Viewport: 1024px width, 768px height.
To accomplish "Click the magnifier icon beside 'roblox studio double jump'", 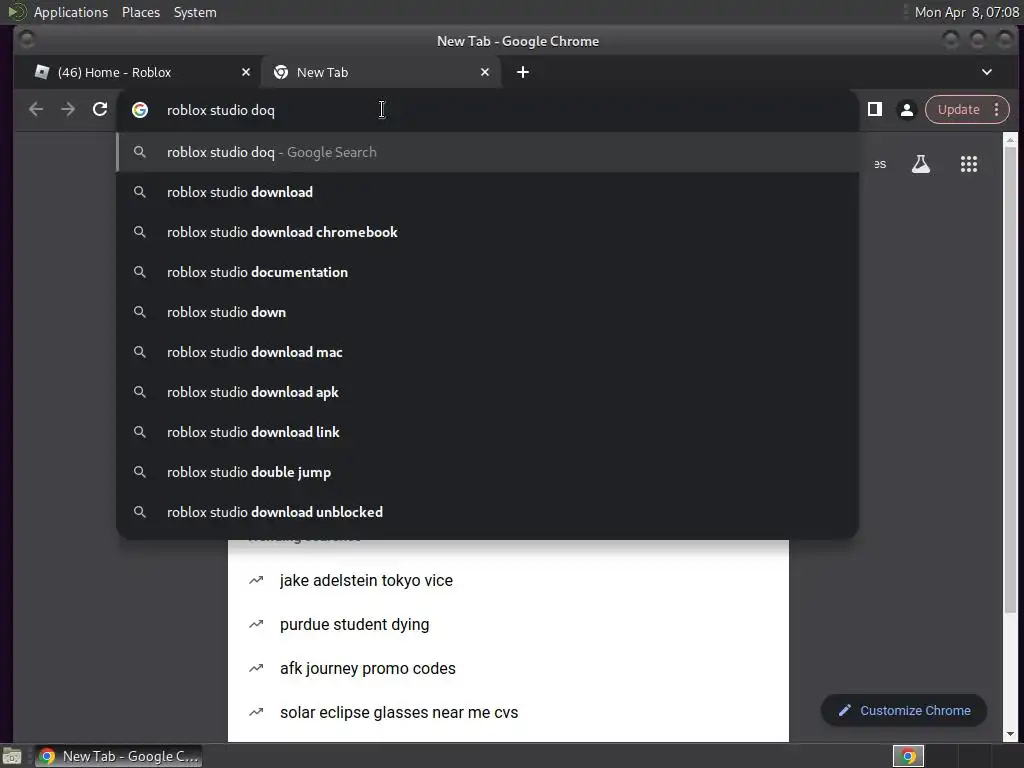I will click(x=140, y=472).
